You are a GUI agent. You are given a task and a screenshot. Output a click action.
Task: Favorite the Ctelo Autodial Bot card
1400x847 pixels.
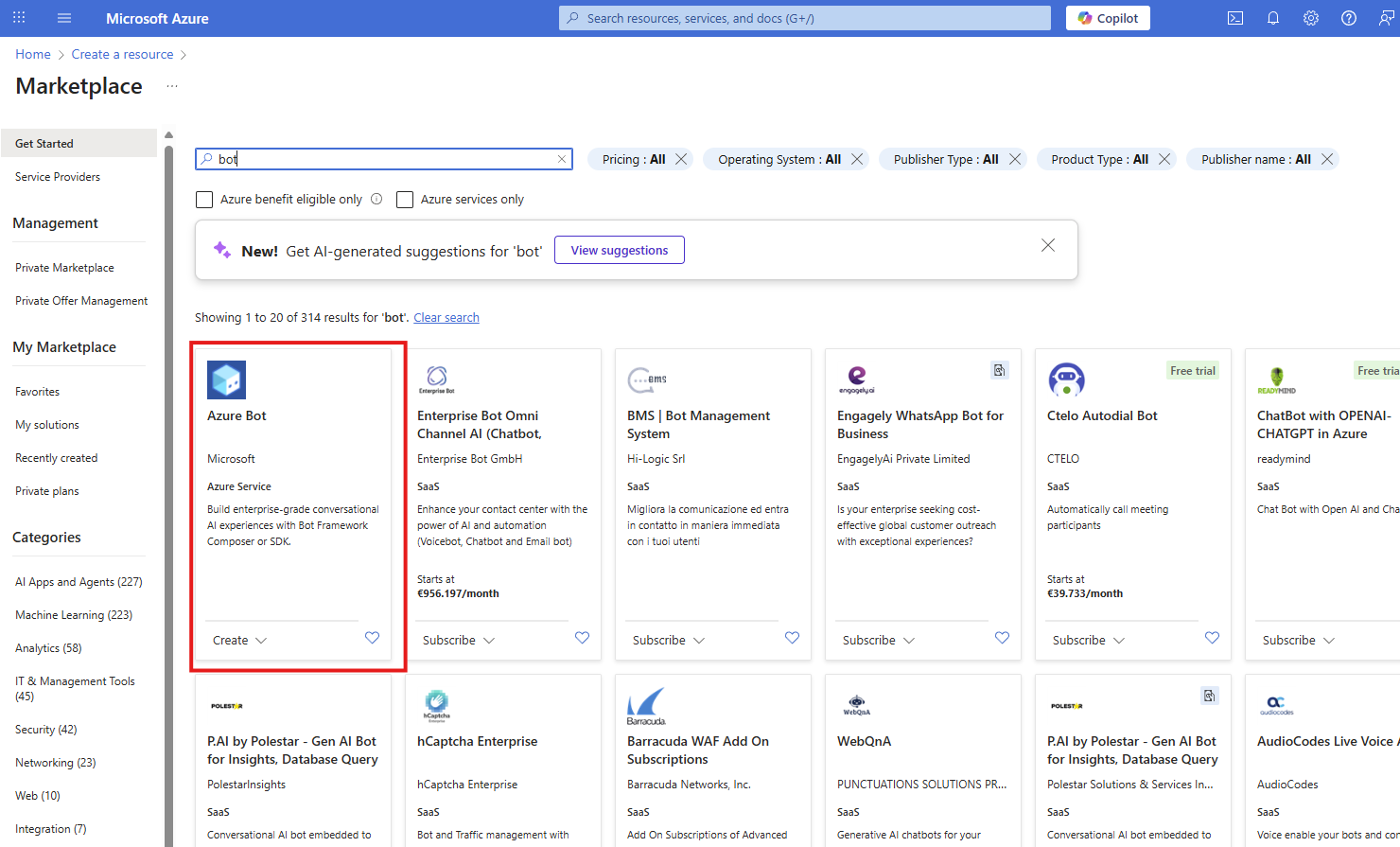tap(1212, 638)
